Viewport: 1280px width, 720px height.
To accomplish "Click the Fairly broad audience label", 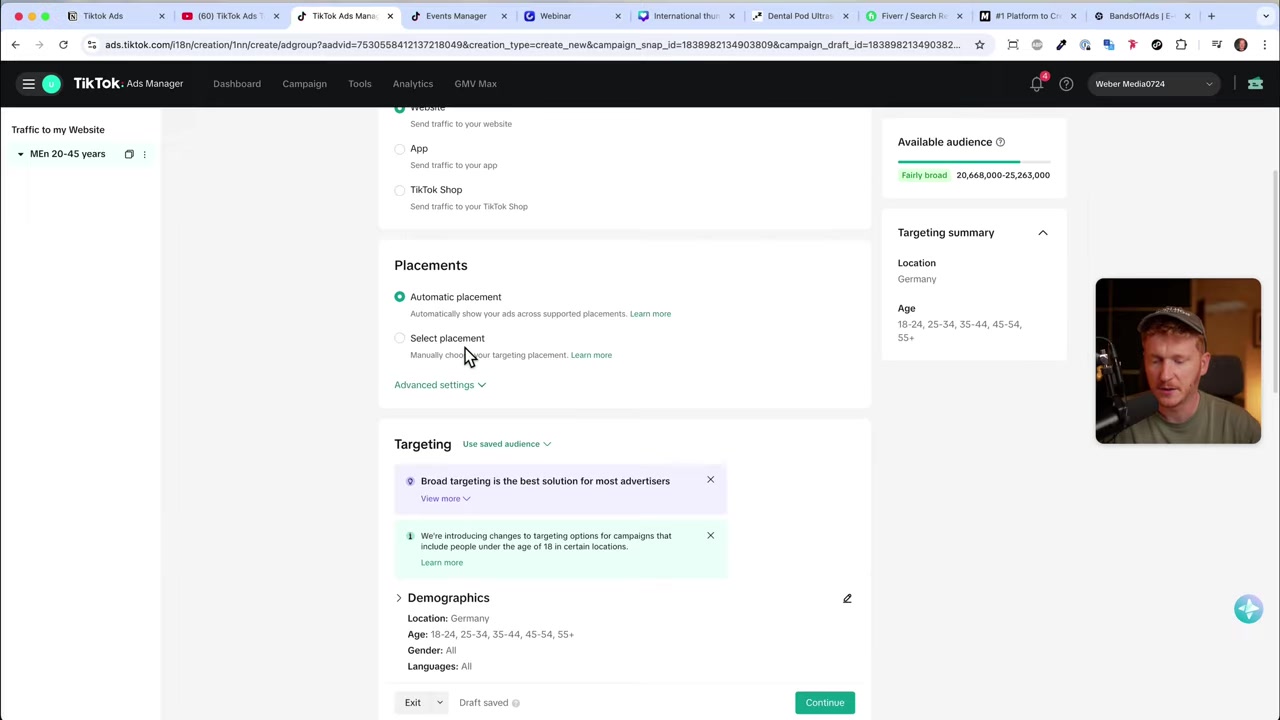I will pyautogui.click(x=924, y=175).
